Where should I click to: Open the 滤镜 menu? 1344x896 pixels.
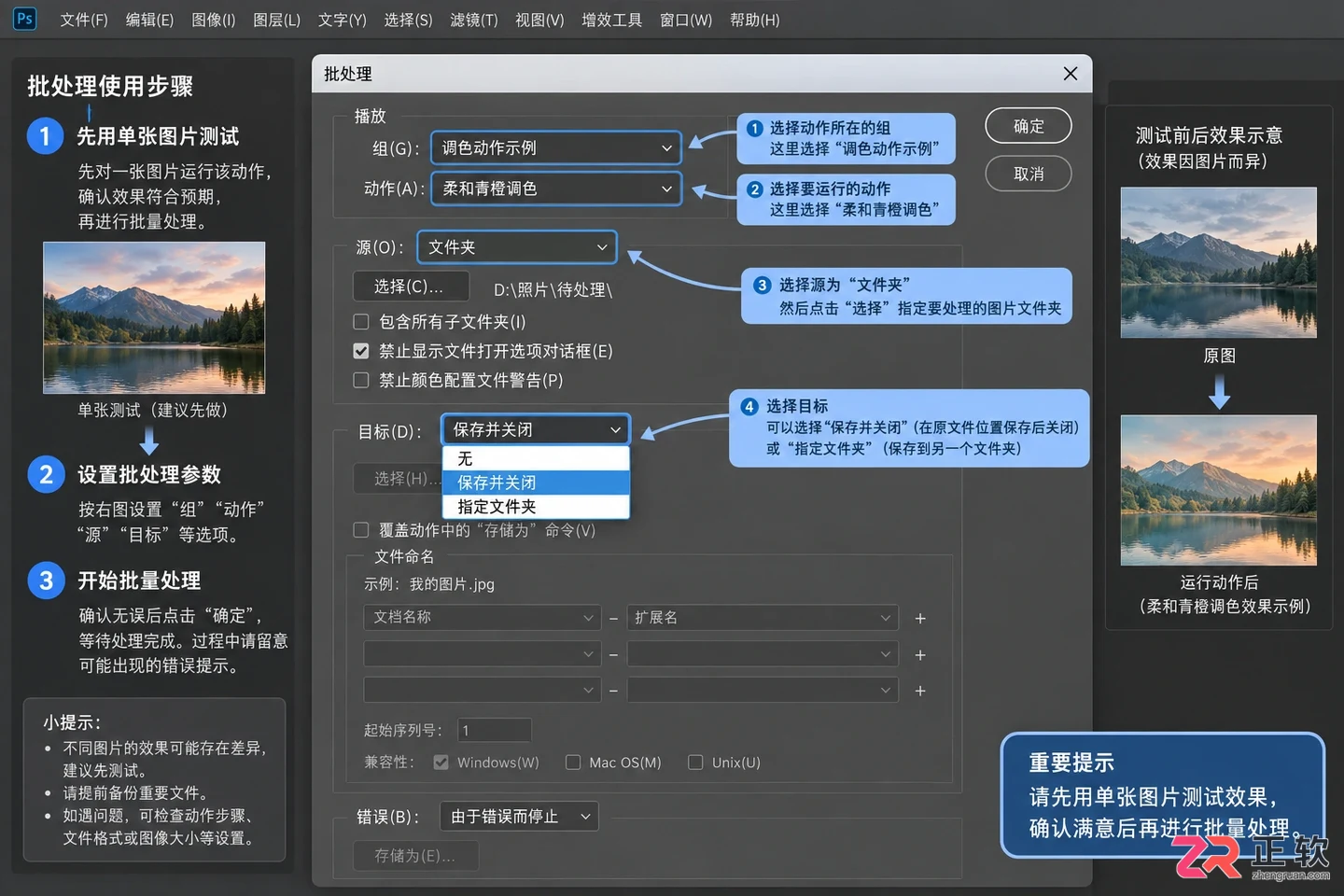tap(474, 20)
